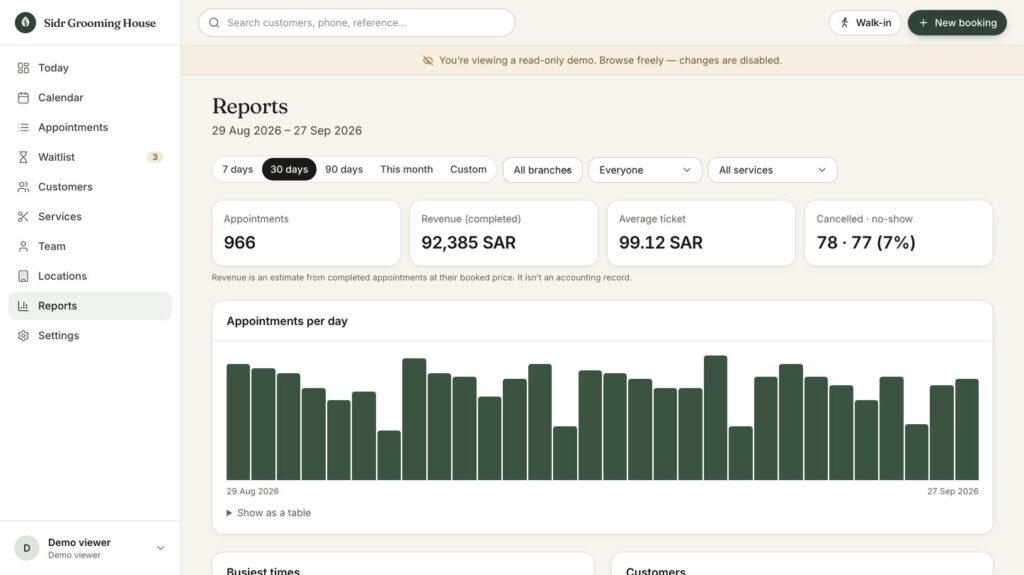Click the date range 29 Aug 2026 – 27 Sep 2026
The width and height of the screenshot is (1024, 575).
tap(287, 131)
